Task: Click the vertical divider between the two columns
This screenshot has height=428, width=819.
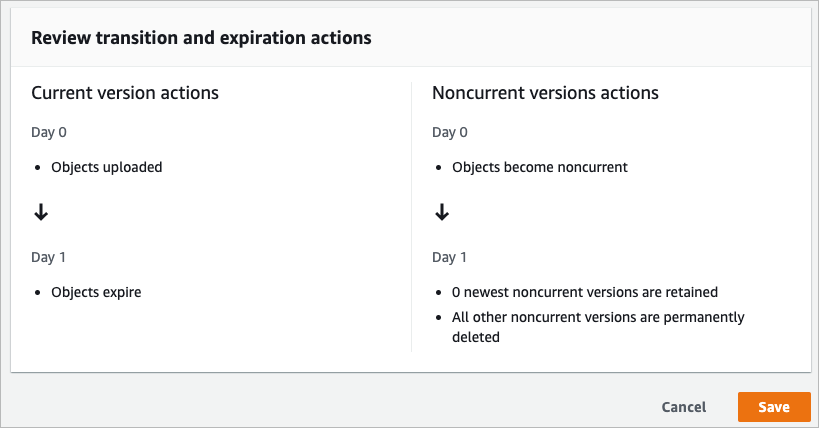Action: [411, 215]
